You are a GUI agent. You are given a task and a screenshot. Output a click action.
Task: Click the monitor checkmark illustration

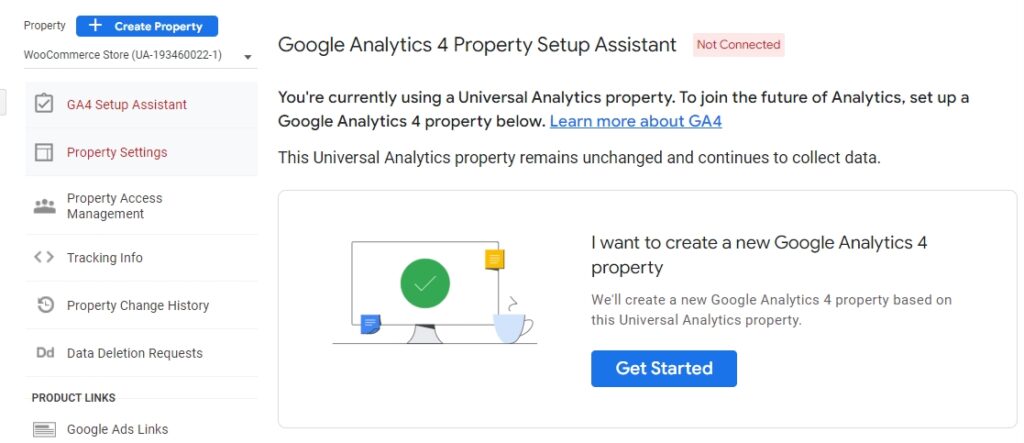[x=425, y=285]
